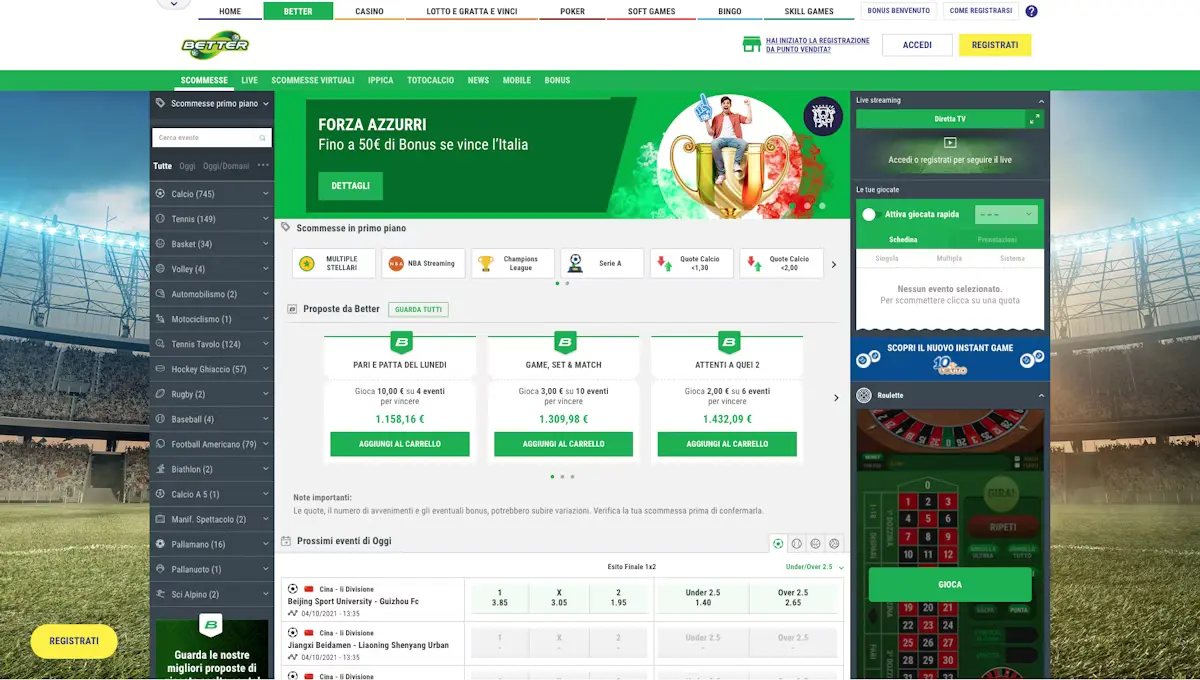Click the Better logo
The width and height of the screenshot is (1200, 680).
coord(215,45)
